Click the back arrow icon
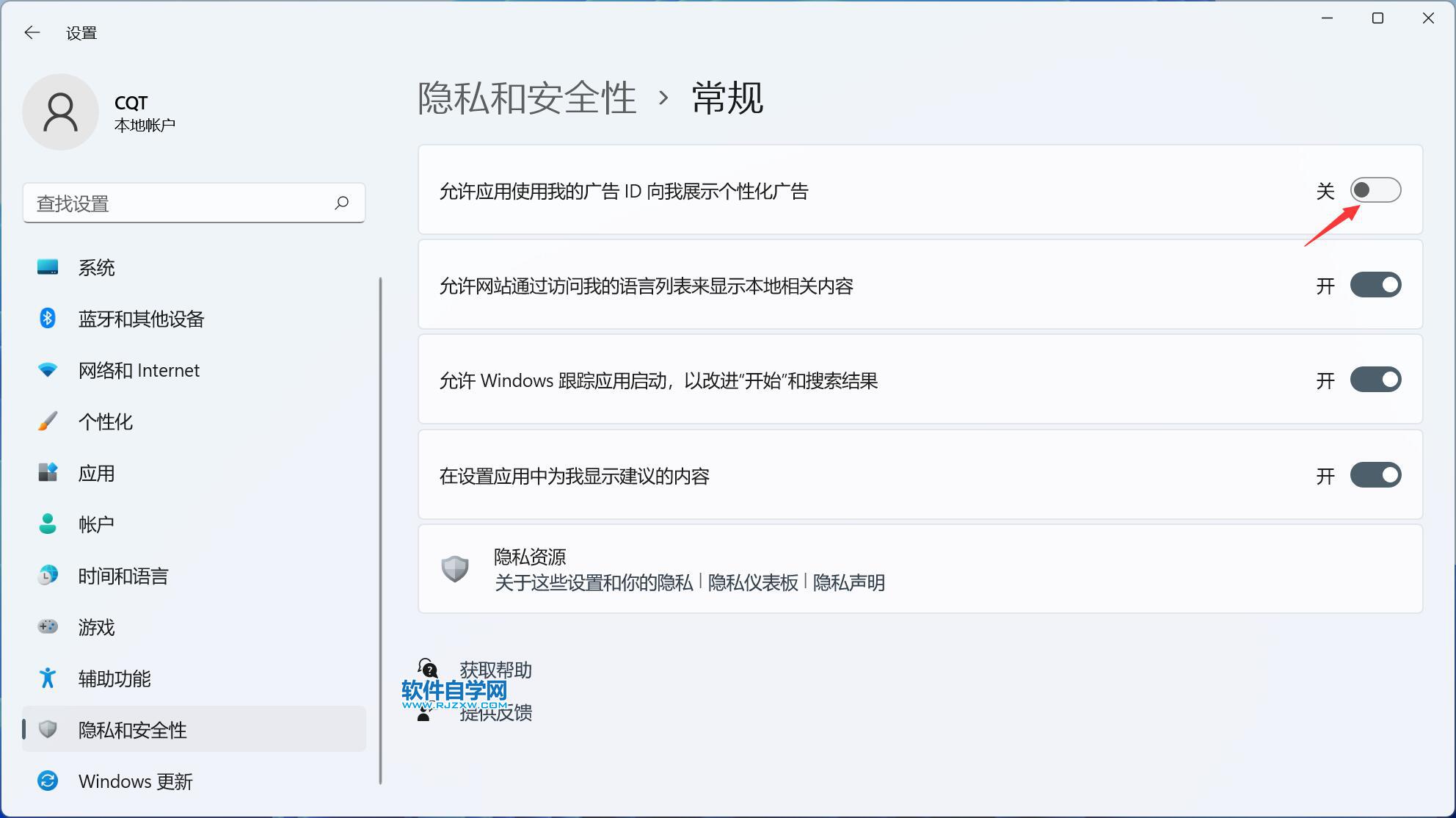1456x818 pixels. click(x=32, y=32)
